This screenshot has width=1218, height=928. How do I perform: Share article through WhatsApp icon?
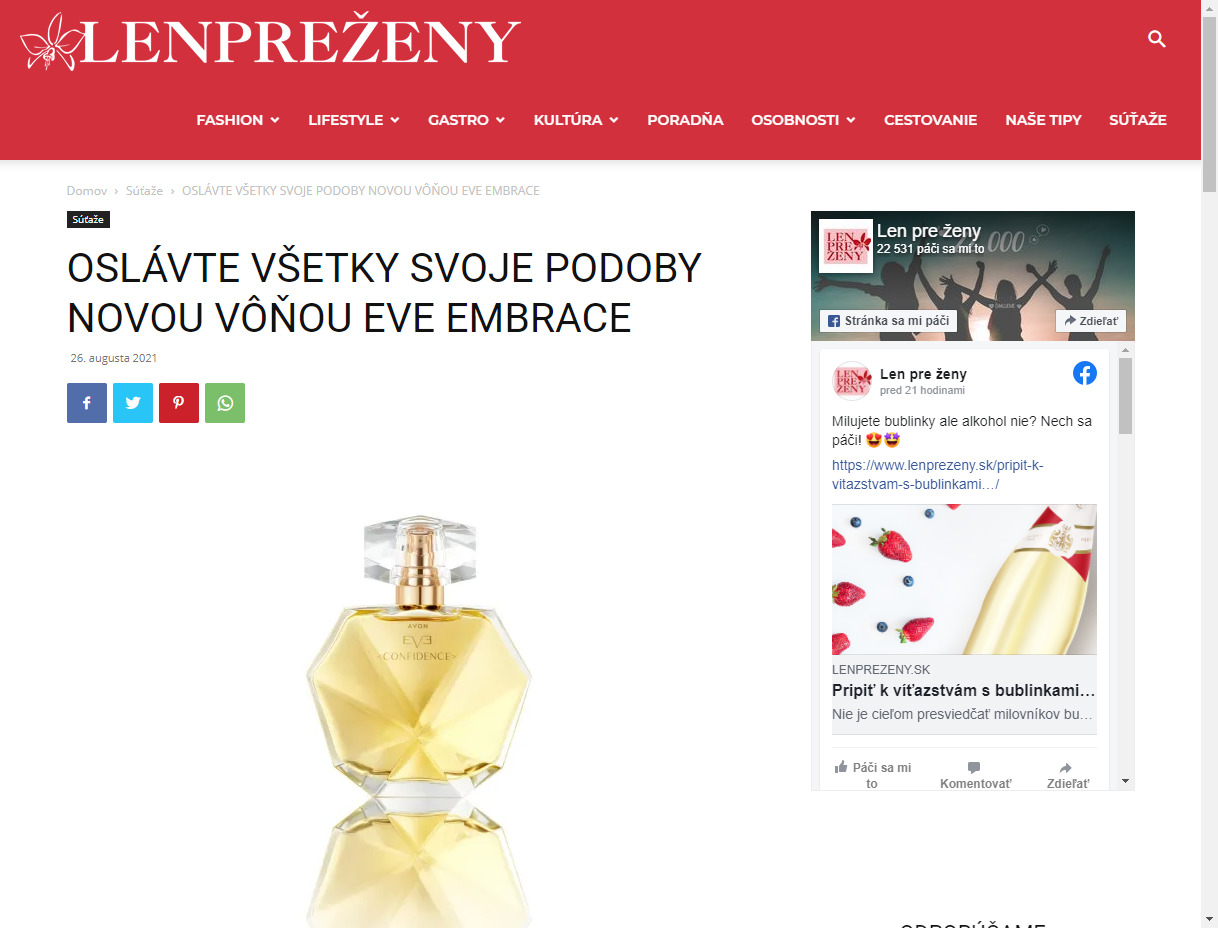pos(225,403)
